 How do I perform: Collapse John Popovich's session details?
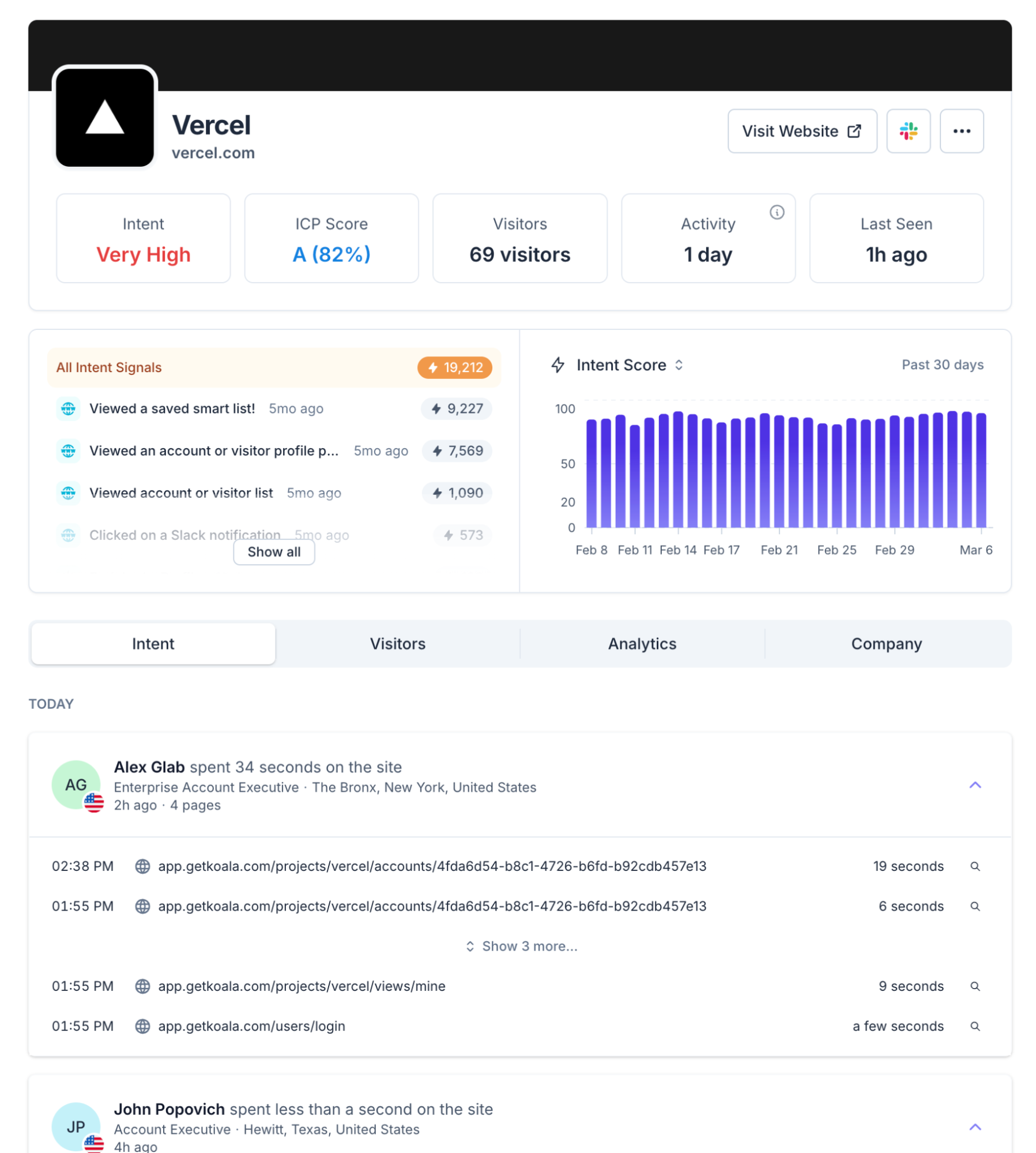[974, 1126]
